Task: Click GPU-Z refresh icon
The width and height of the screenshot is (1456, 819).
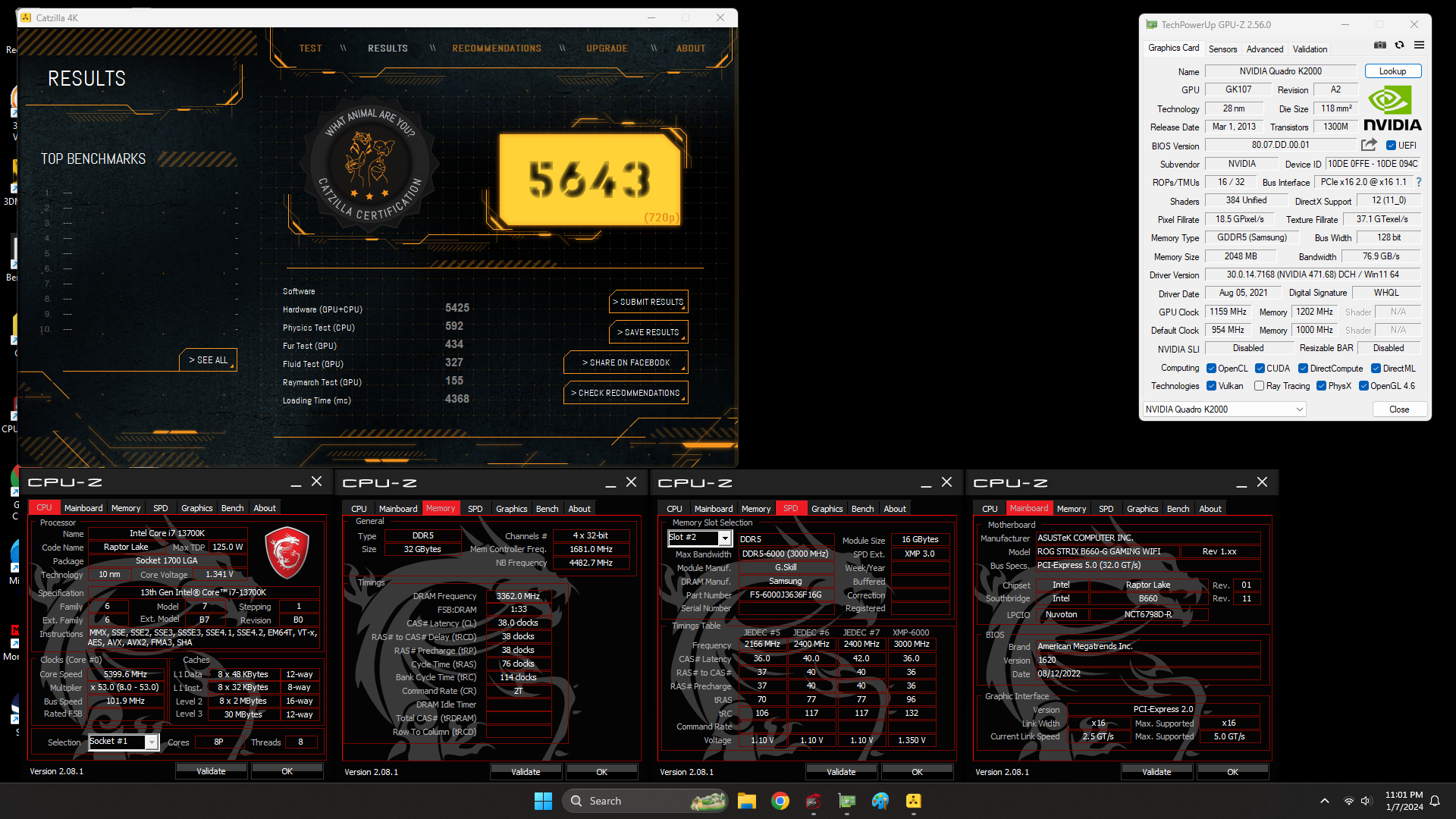Action: [1400, 45]
